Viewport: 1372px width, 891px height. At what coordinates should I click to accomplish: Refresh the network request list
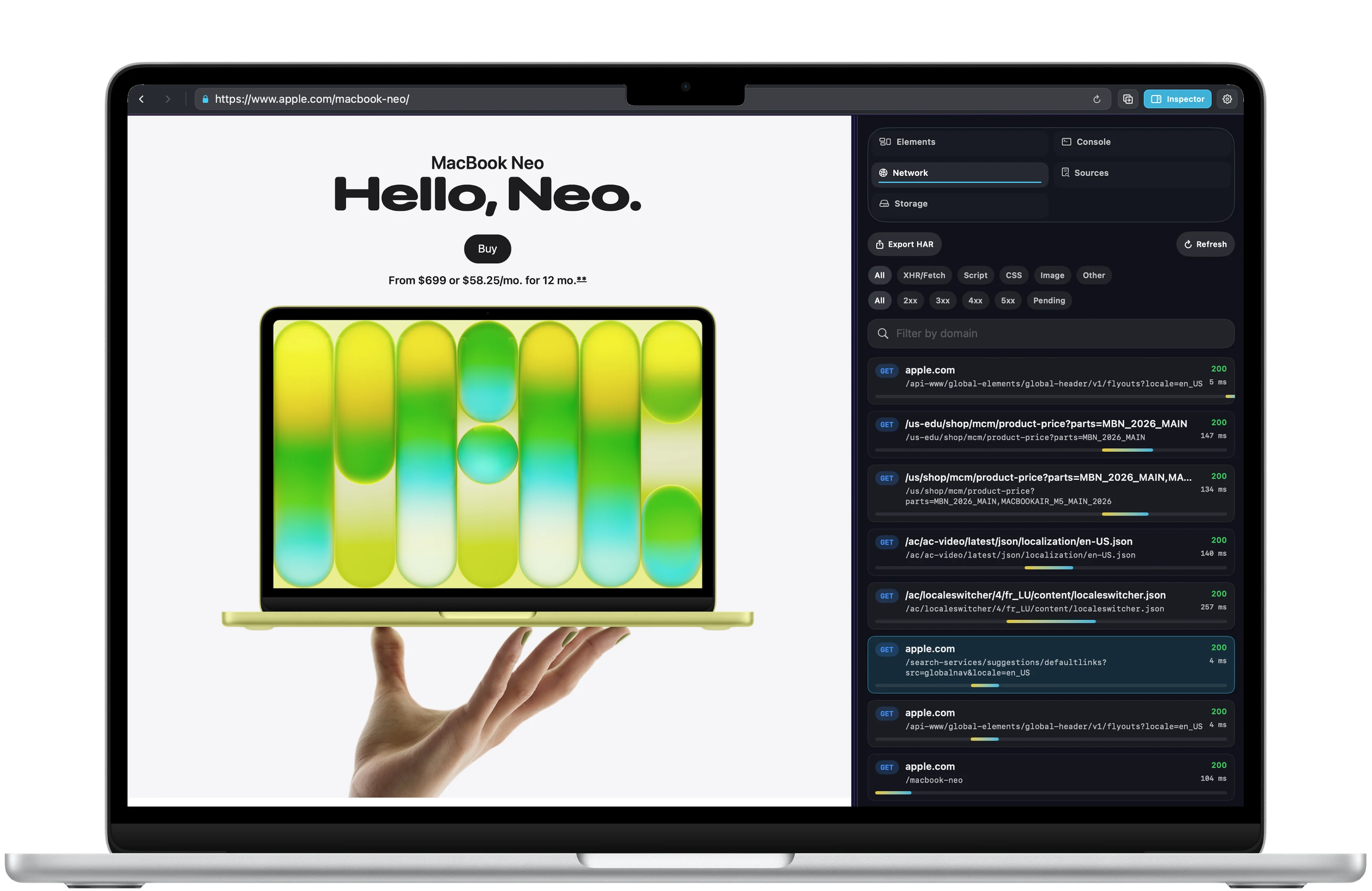coord(1205,244)
